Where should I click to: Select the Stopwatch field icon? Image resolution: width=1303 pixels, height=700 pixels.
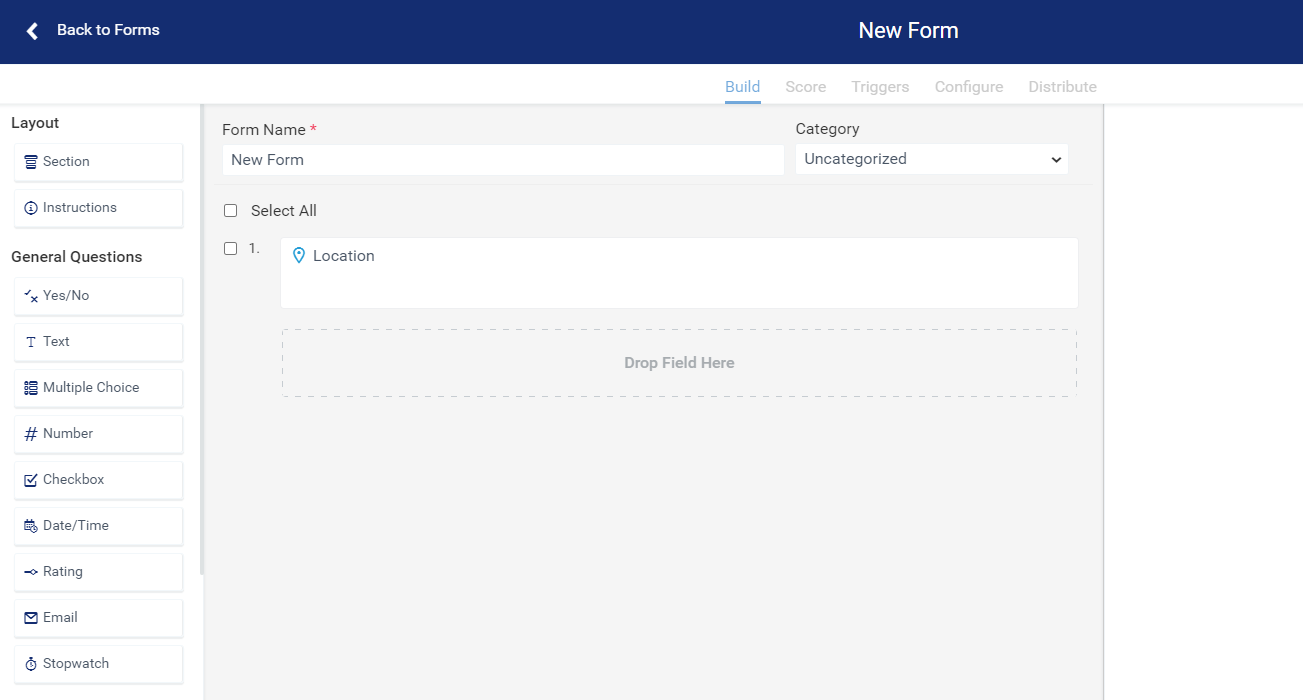click(x=31, y=662)
